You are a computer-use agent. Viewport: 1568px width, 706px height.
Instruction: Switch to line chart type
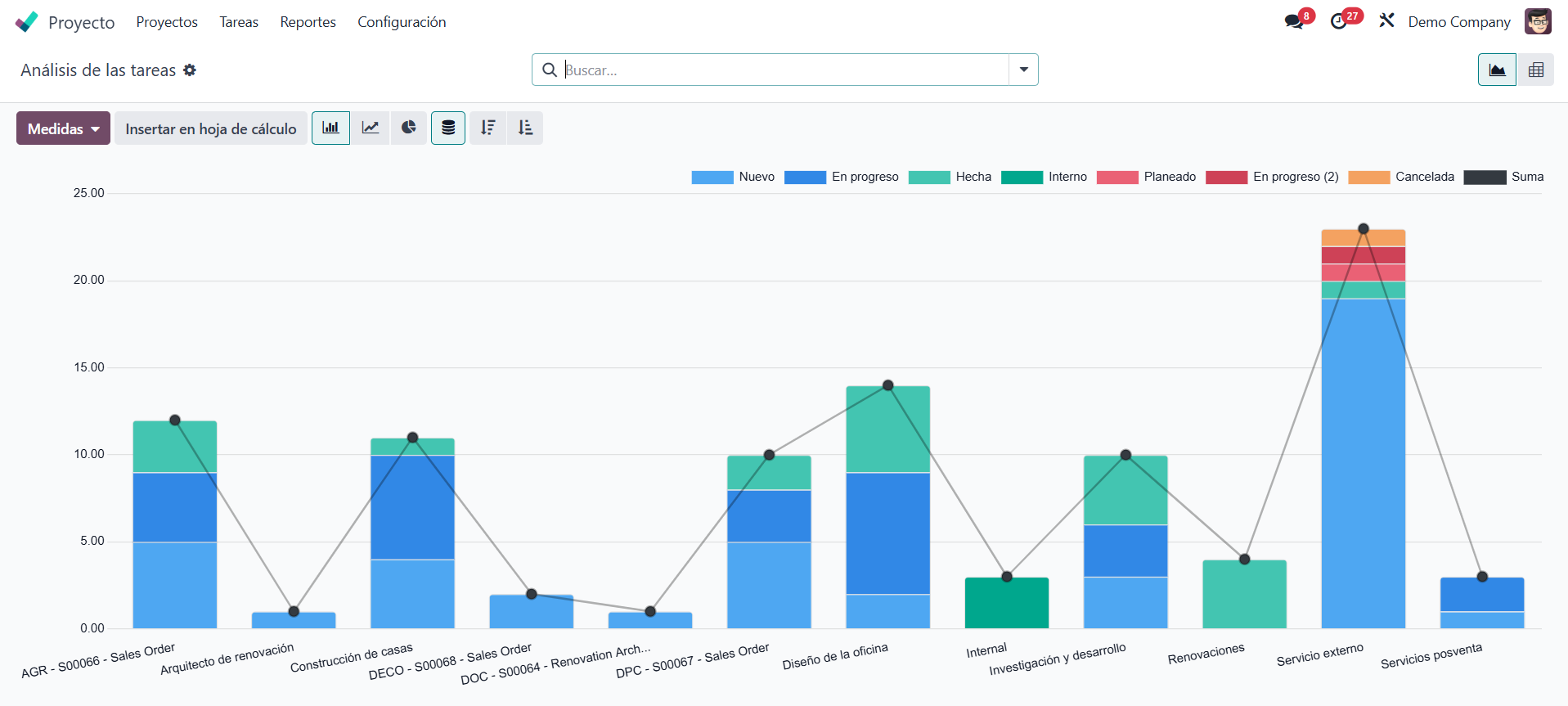371,128
